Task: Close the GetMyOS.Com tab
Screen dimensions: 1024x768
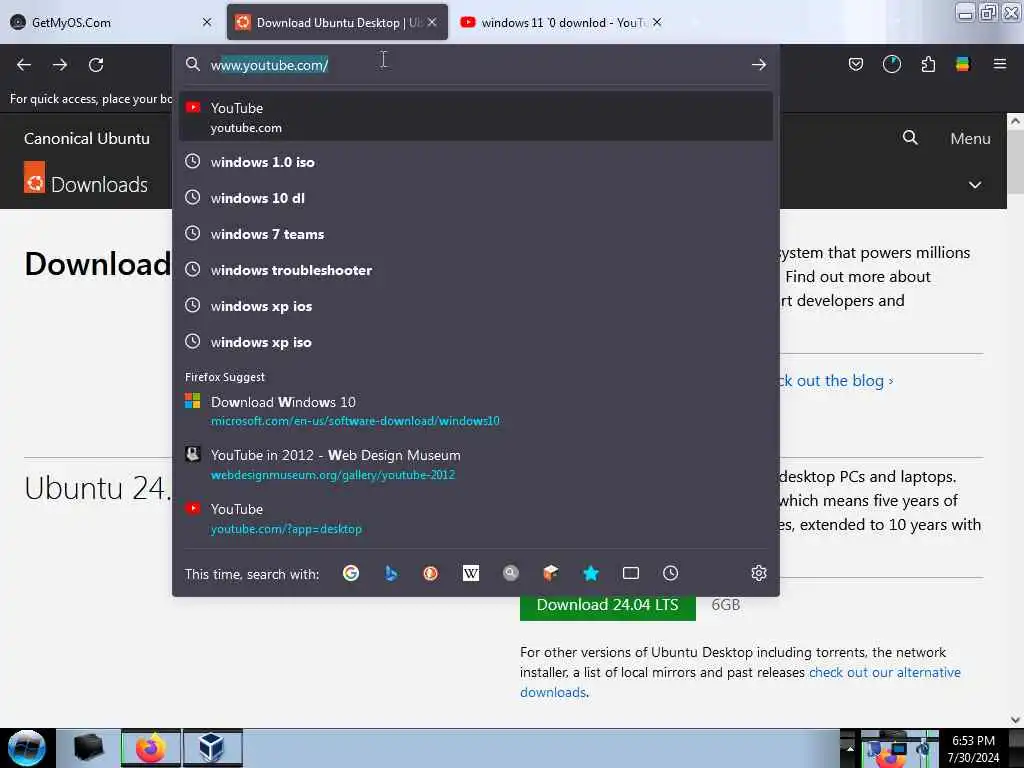Action: (207, 22)
